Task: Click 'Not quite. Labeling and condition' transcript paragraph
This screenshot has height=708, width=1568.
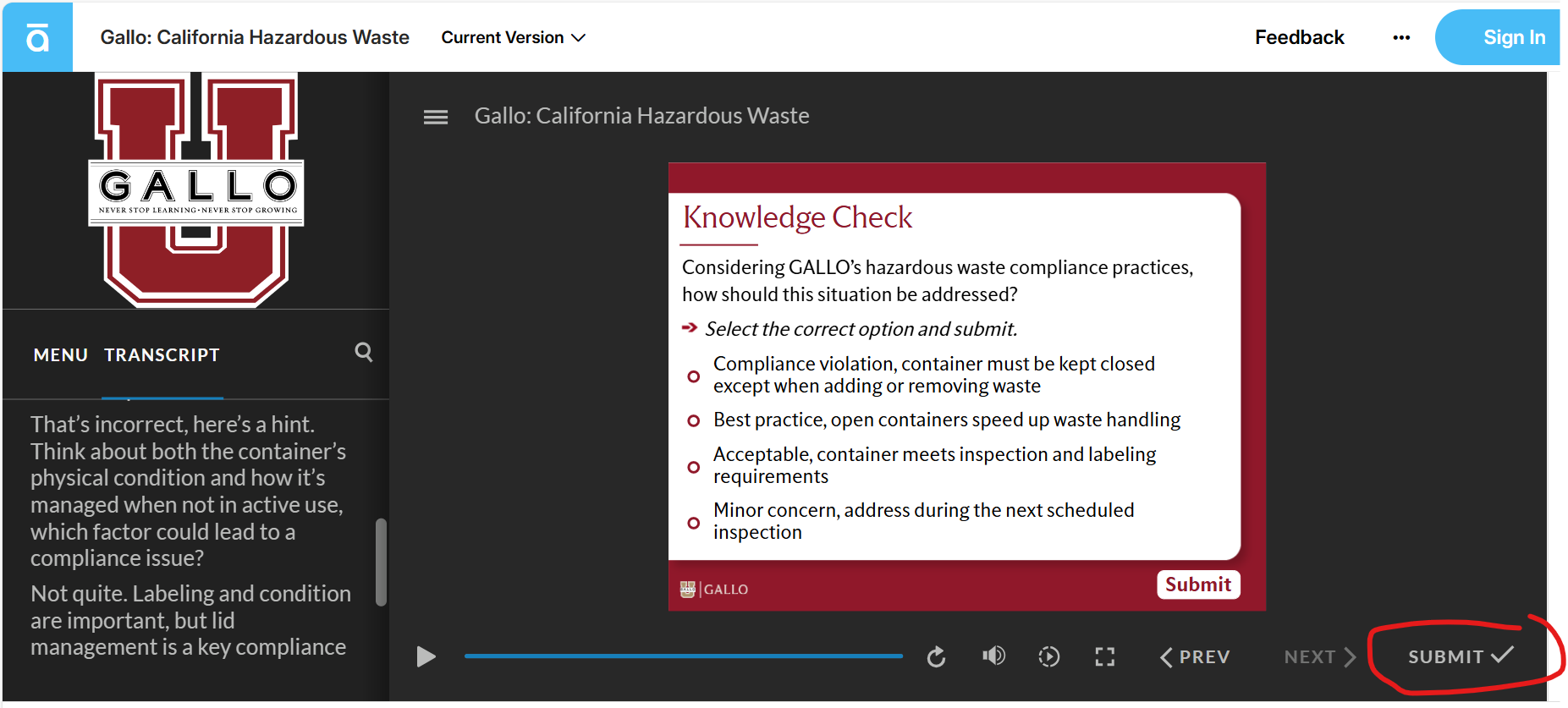Action: click(190, 621)
